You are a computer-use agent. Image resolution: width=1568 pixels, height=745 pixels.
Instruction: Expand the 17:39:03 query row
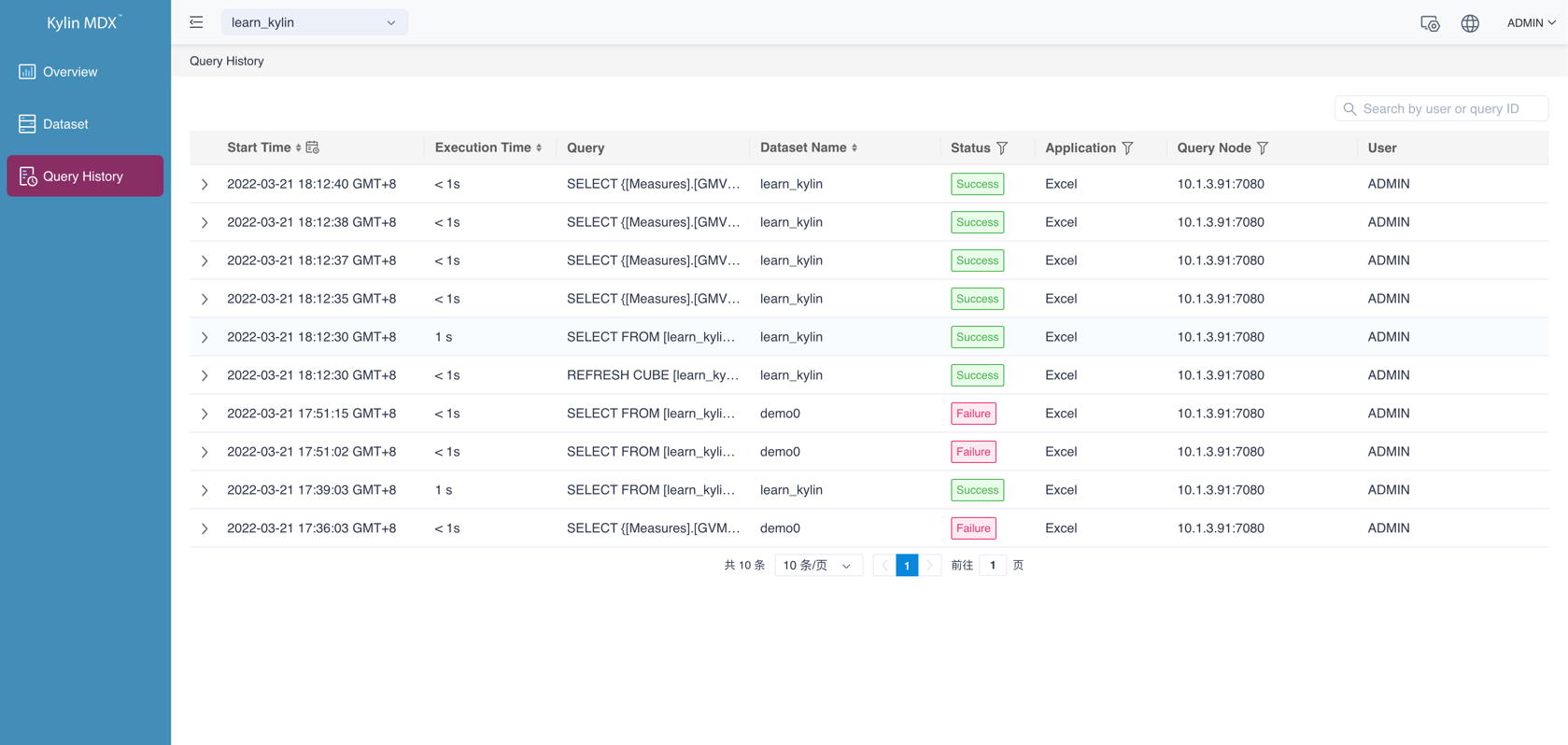pyautogui.click(x=205, y=491)
